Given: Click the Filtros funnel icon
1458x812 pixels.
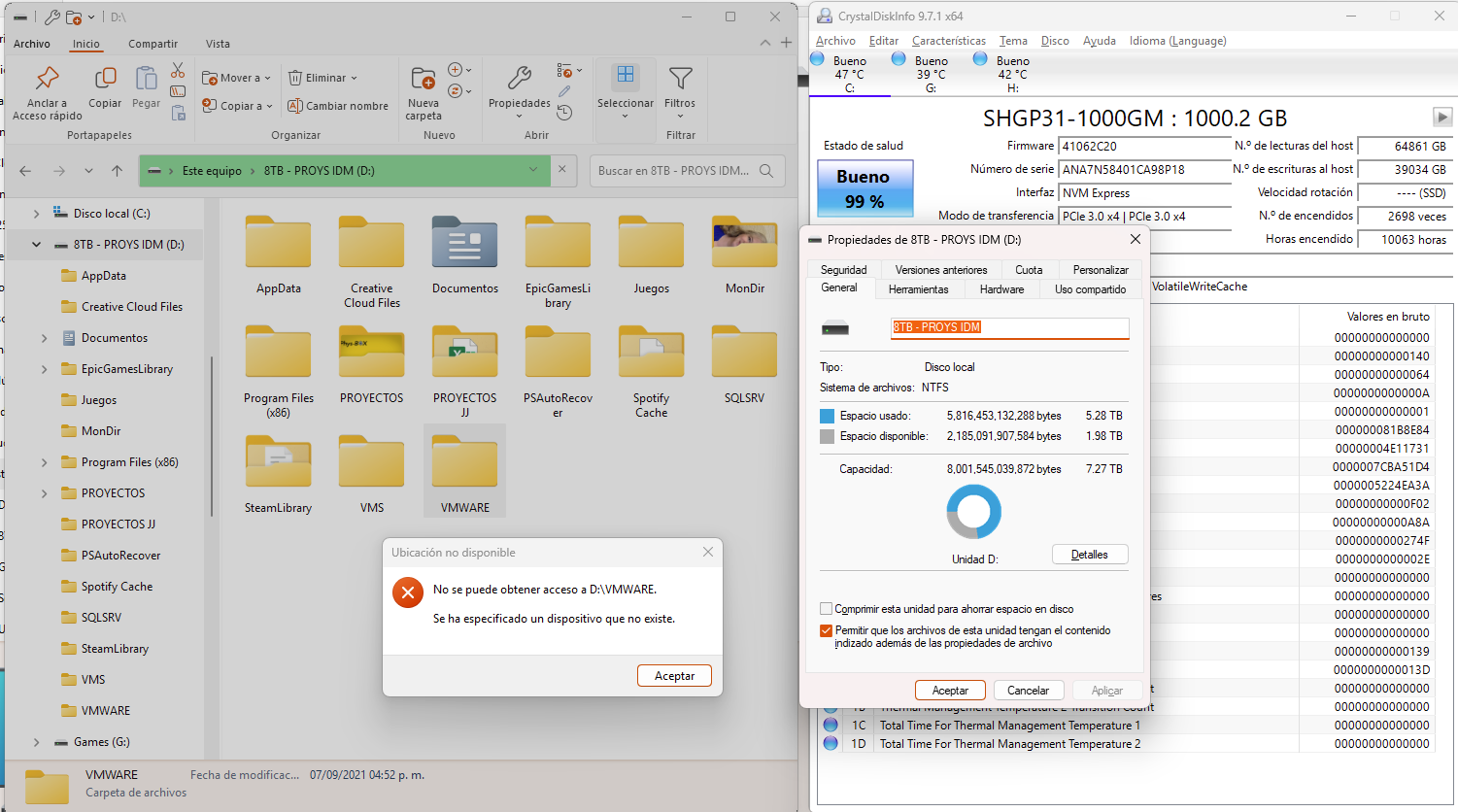Looking at the screenshot, I should coord(680,78).
